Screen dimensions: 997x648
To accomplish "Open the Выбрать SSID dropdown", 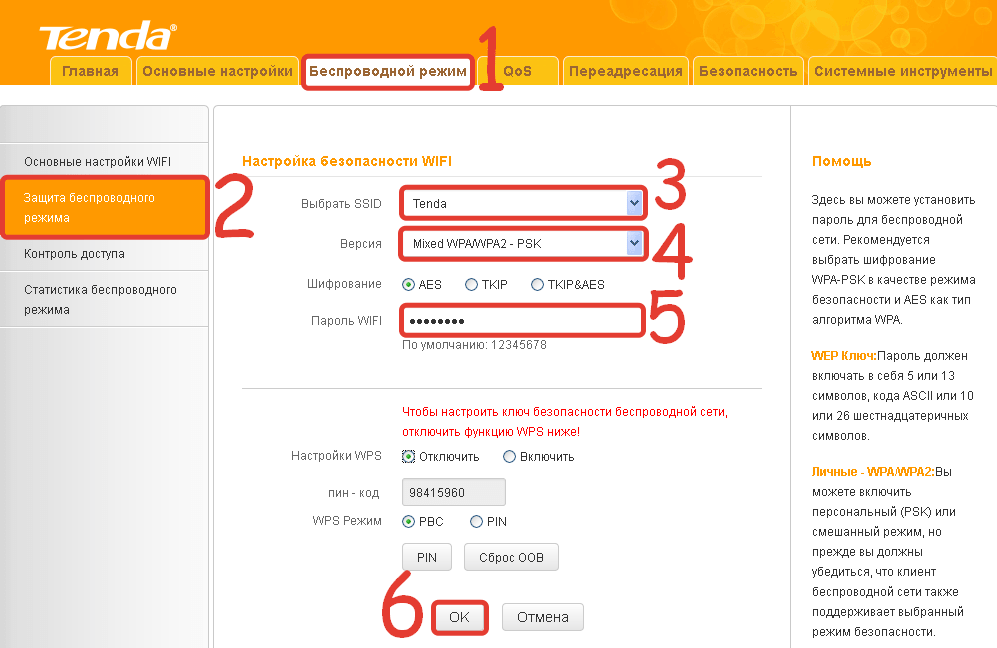I will 523,203.
